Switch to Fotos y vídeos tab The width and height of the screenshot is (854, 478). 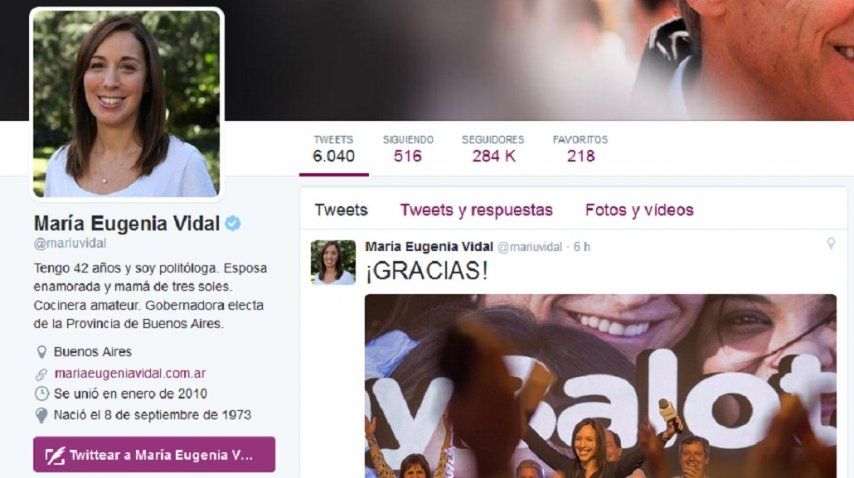tap(639, 210)
